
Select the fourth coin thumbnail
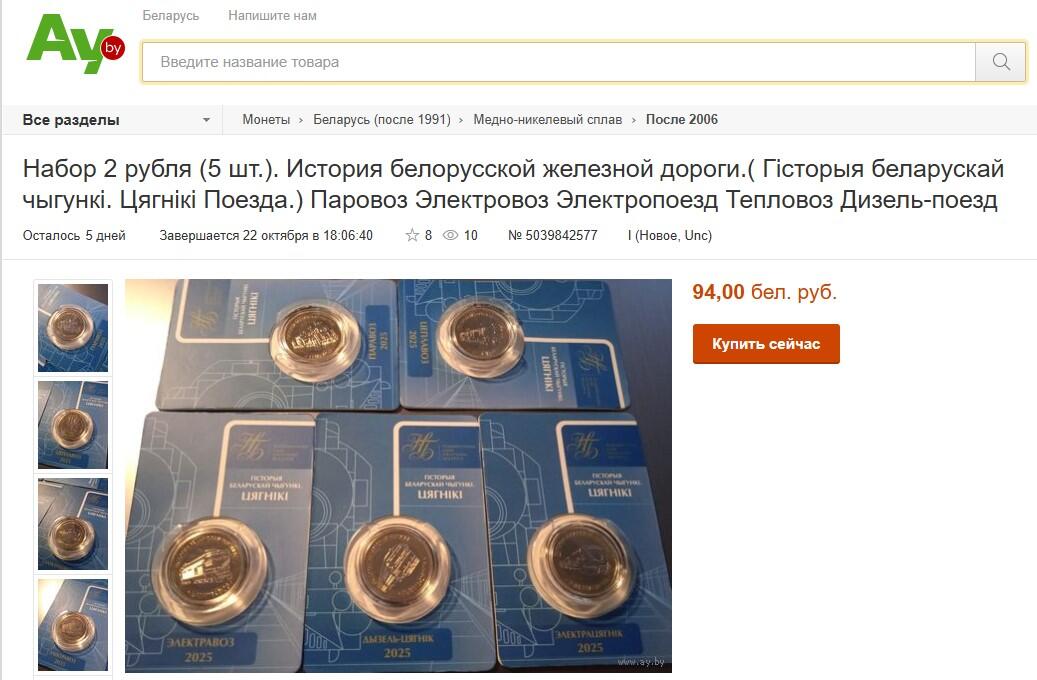[x=73, y=624]
